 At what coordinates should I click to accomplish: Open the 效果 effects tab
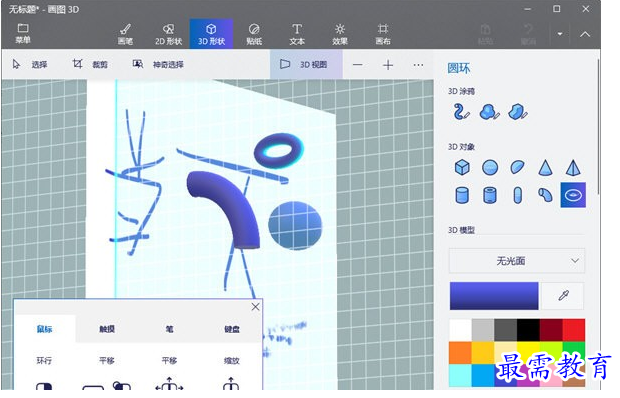pyautogui.click(x=340, y=34)
